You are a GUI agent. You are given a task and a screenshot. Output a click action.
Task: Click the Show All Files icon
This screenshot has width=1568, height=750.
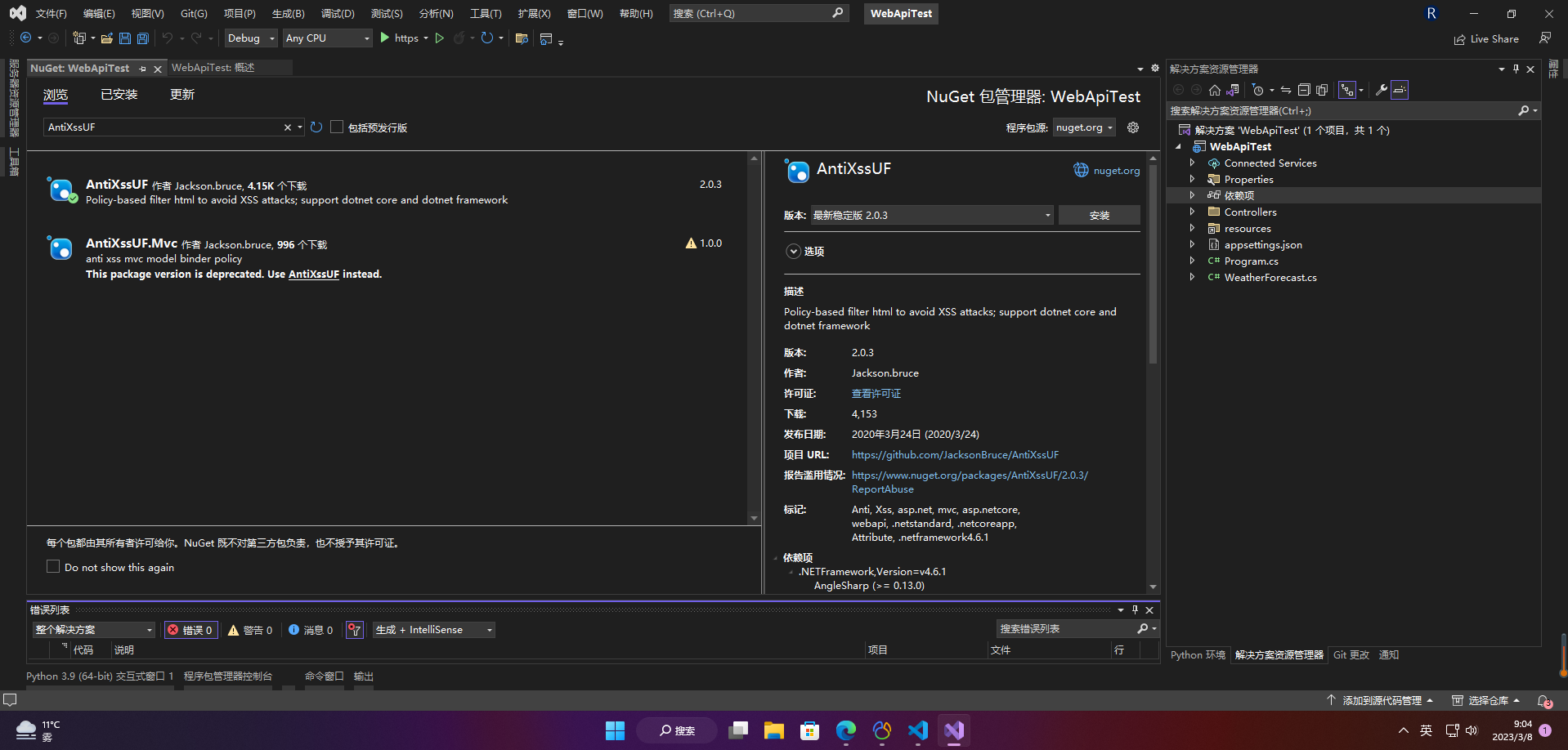[x=1322, y=90]
